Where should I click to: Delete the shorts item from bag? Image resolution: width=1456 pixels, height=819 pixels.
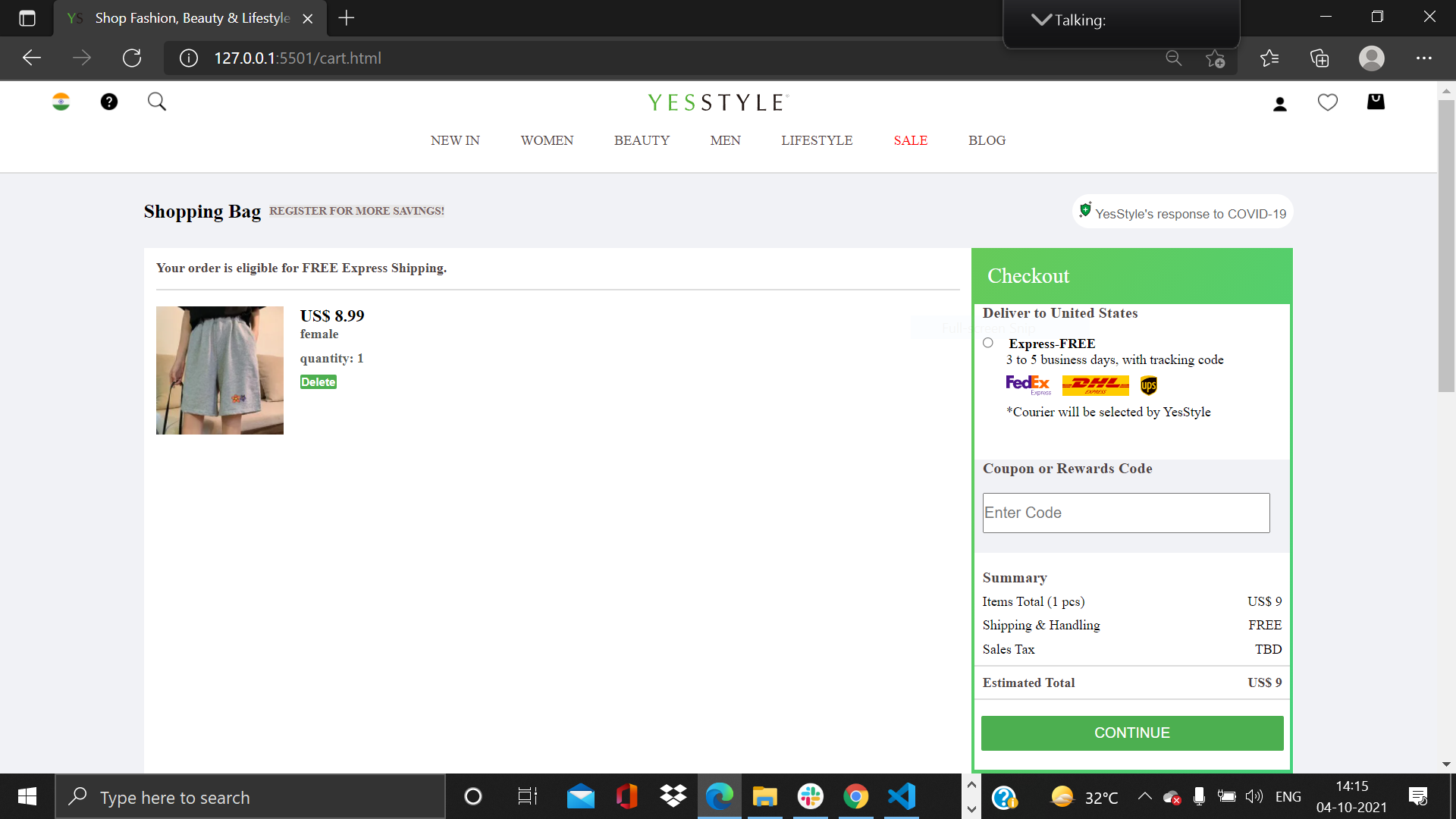[318, 382]
